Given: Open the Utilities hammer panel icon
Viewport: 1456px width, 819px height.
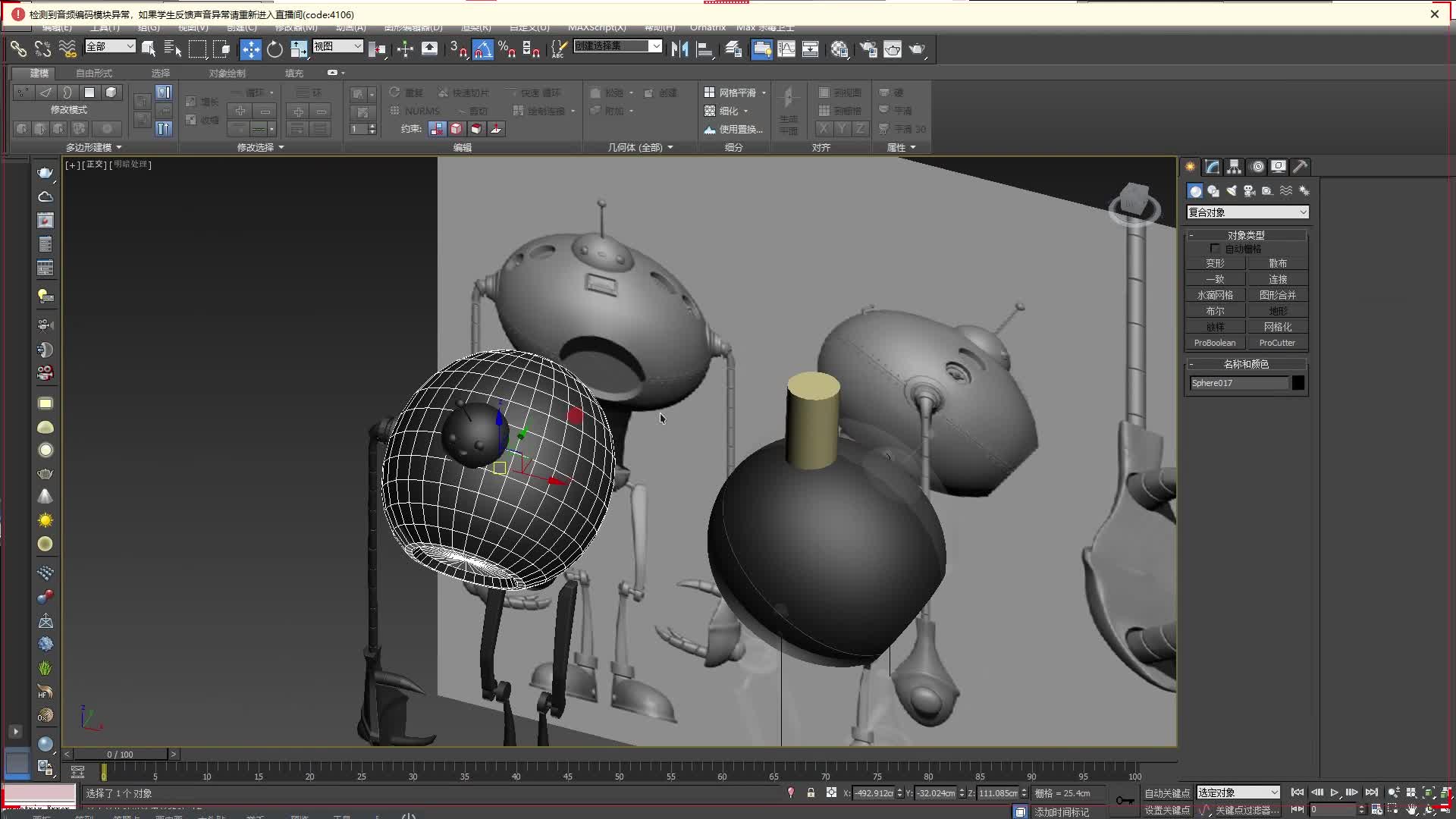Looking at the screenshot, I should click(x=1300, y=167).
